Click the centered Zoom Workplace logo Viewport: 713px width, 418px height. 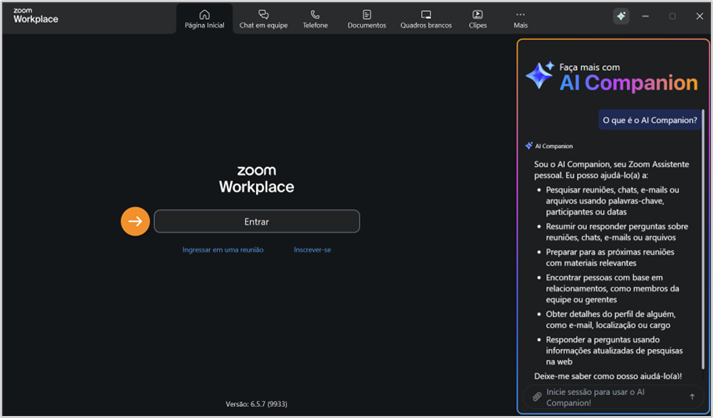[256, 180]
